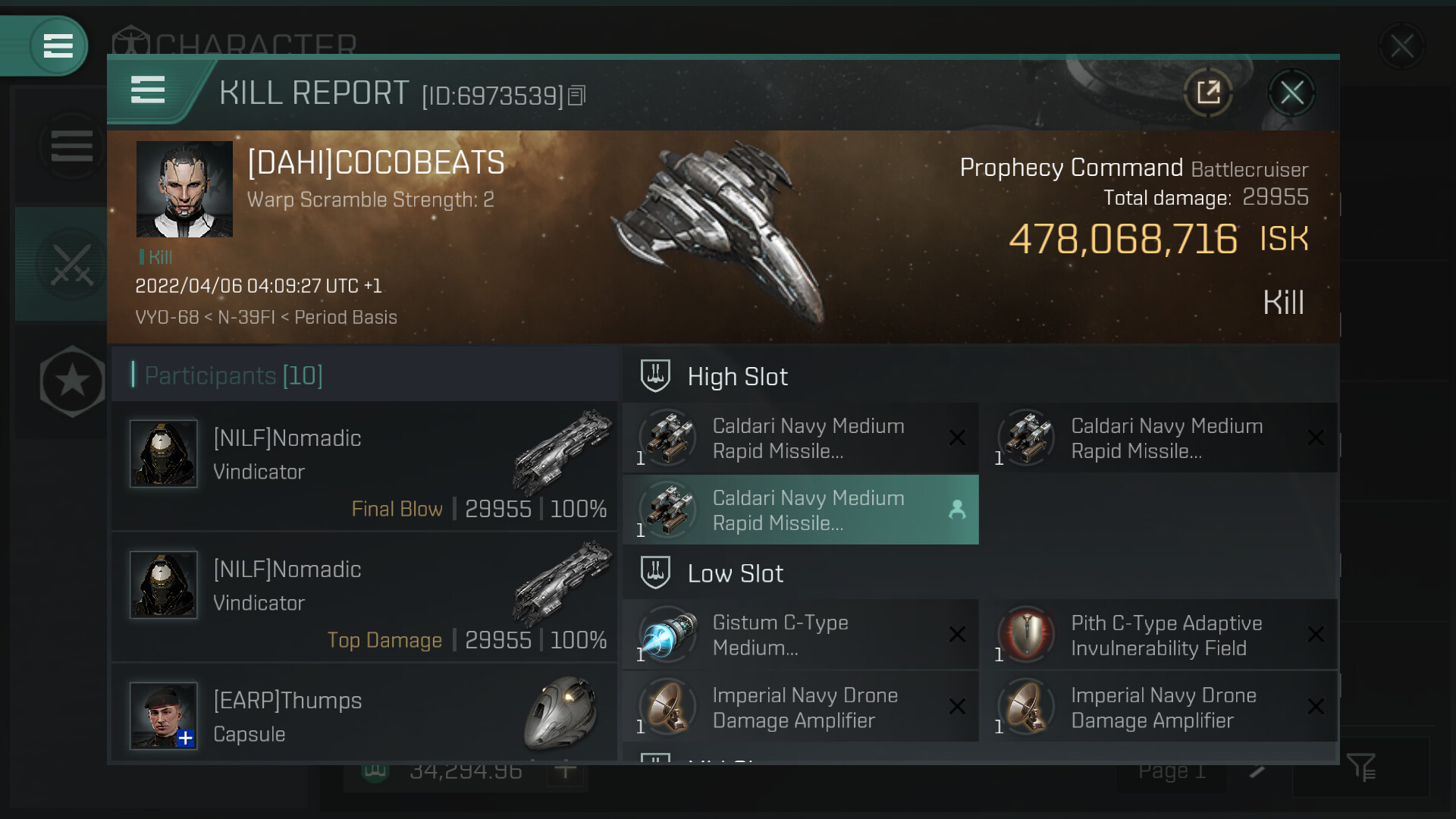Image resolution: width=1456 pixels, height=819 pixels.
Task: Open the crossed swords combat sidebar tab
Action: (71, 265)
